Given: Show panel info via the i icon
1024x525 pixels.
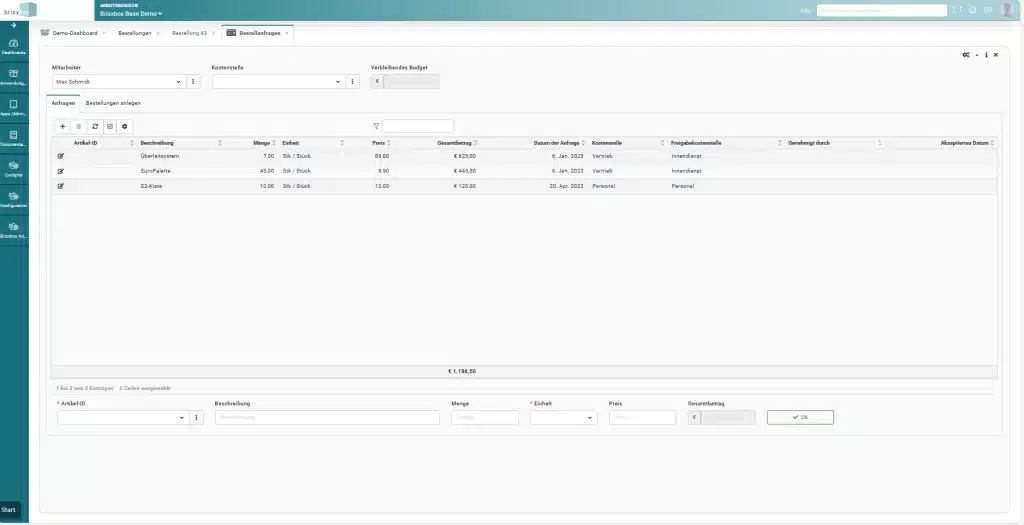Looking at the screenshot, I should pos(986,55).
